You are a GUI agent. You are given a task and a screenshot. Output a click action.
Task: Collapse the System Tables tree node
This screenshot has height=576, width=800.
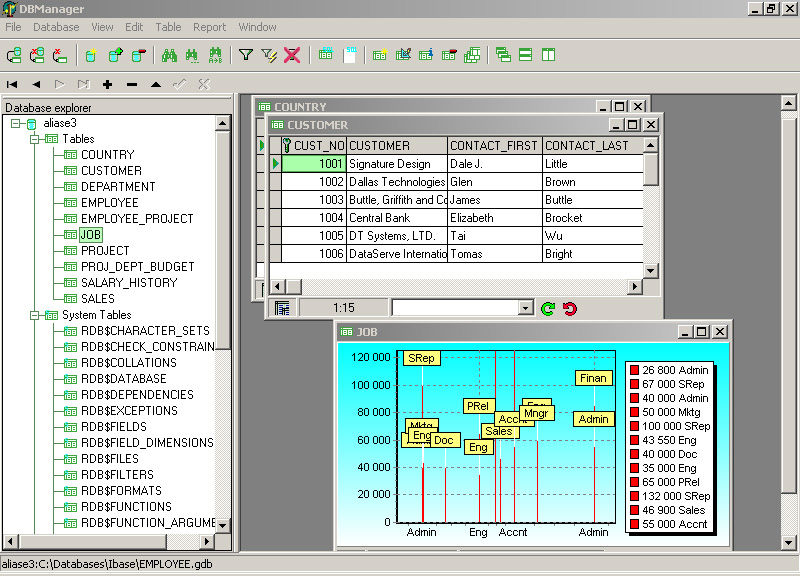35,315
